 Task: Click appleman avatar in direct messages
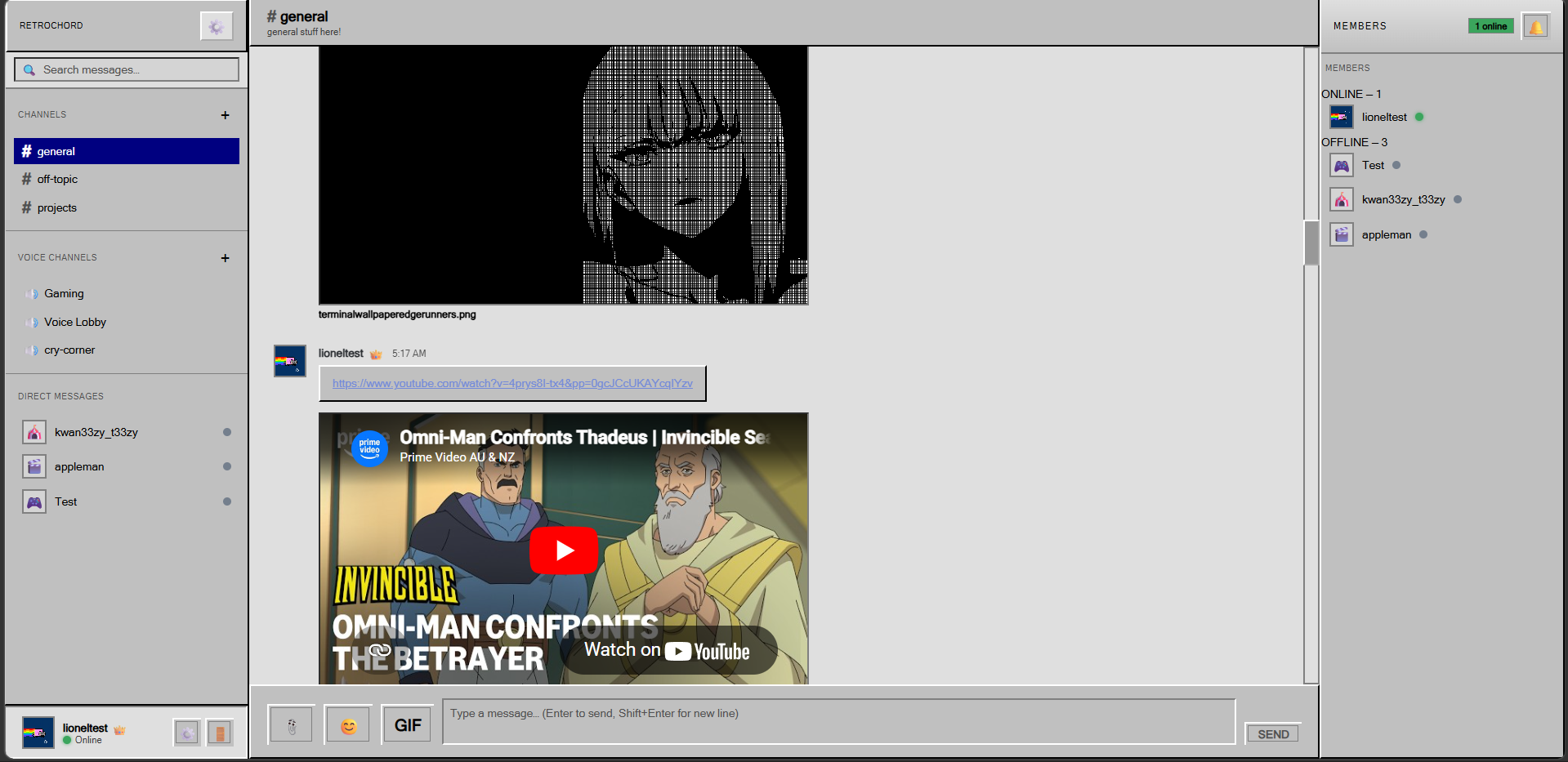point(34,466)
